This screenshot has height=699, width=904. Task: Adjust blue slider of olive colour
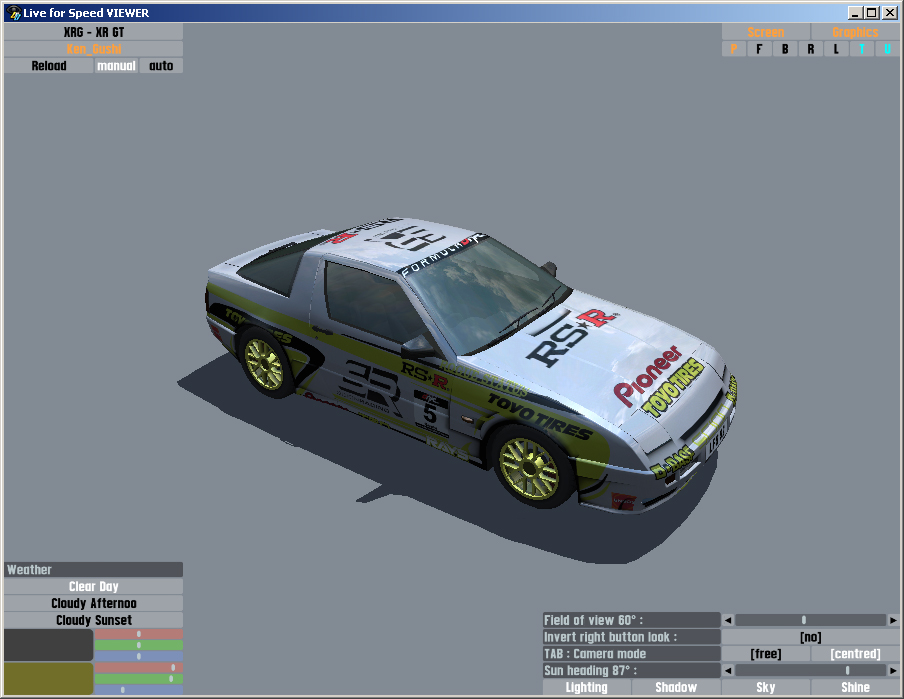(x=138, y=690)
